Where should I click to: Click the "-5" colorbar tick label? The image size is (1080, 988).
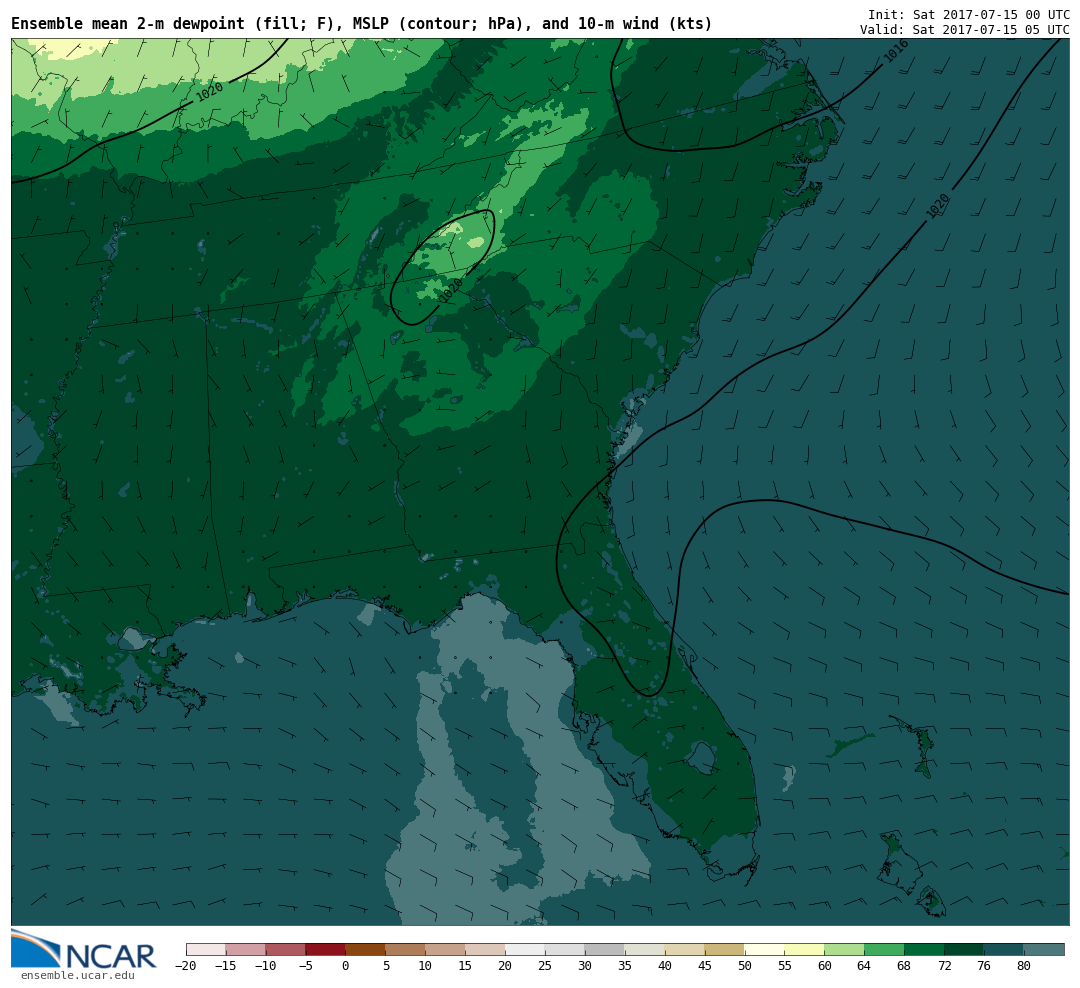305,966
